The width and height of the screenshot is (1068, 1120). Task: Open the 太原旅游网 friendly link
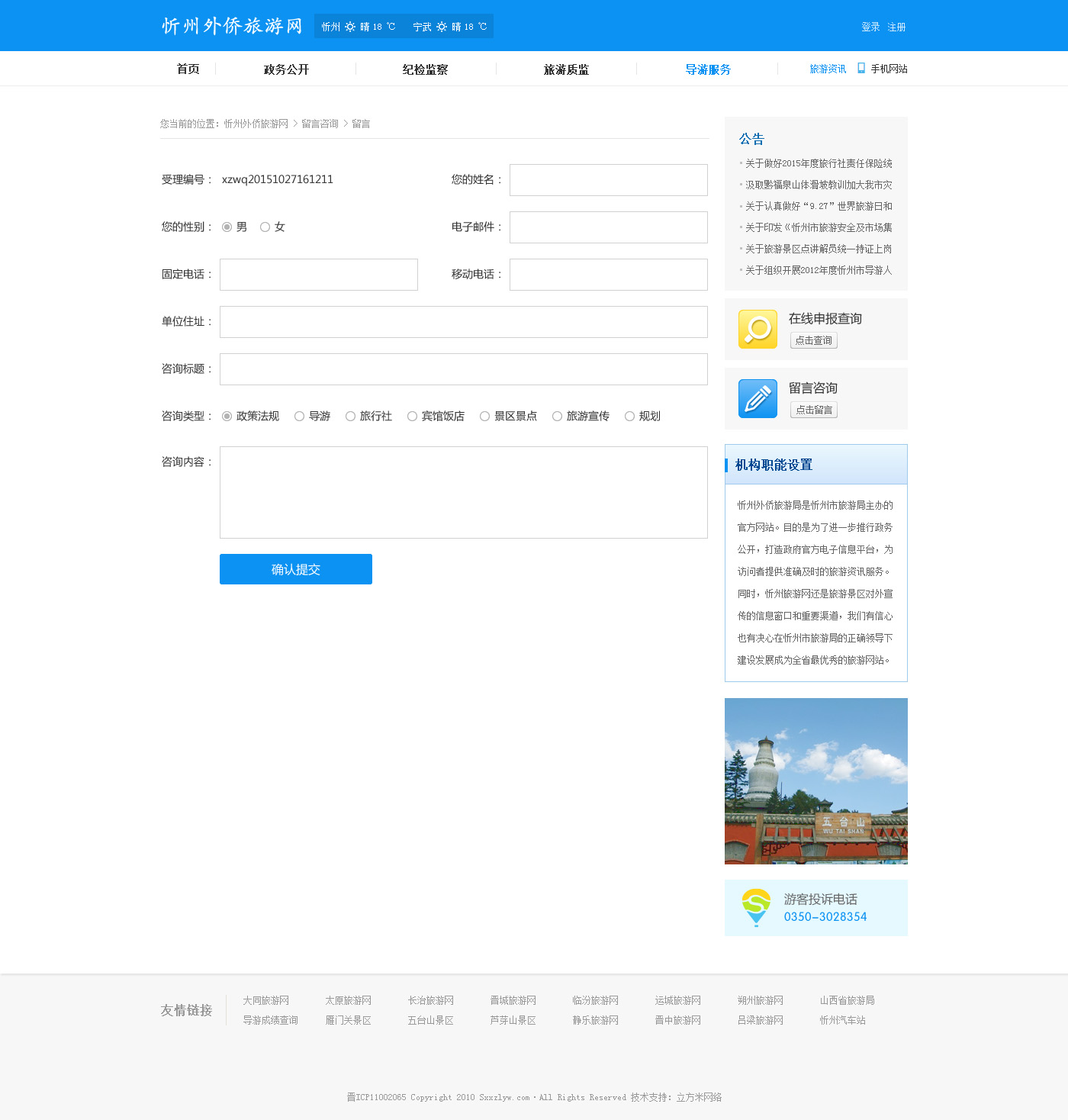(348, 1000)
